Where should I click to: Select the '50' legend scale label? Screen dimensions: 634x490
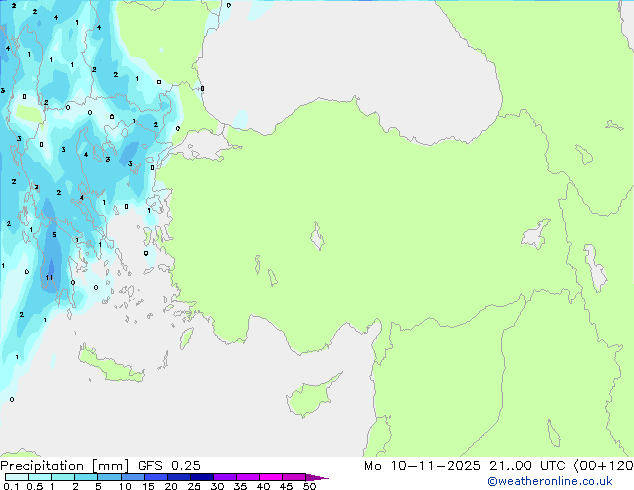click(x=309, y=486)
